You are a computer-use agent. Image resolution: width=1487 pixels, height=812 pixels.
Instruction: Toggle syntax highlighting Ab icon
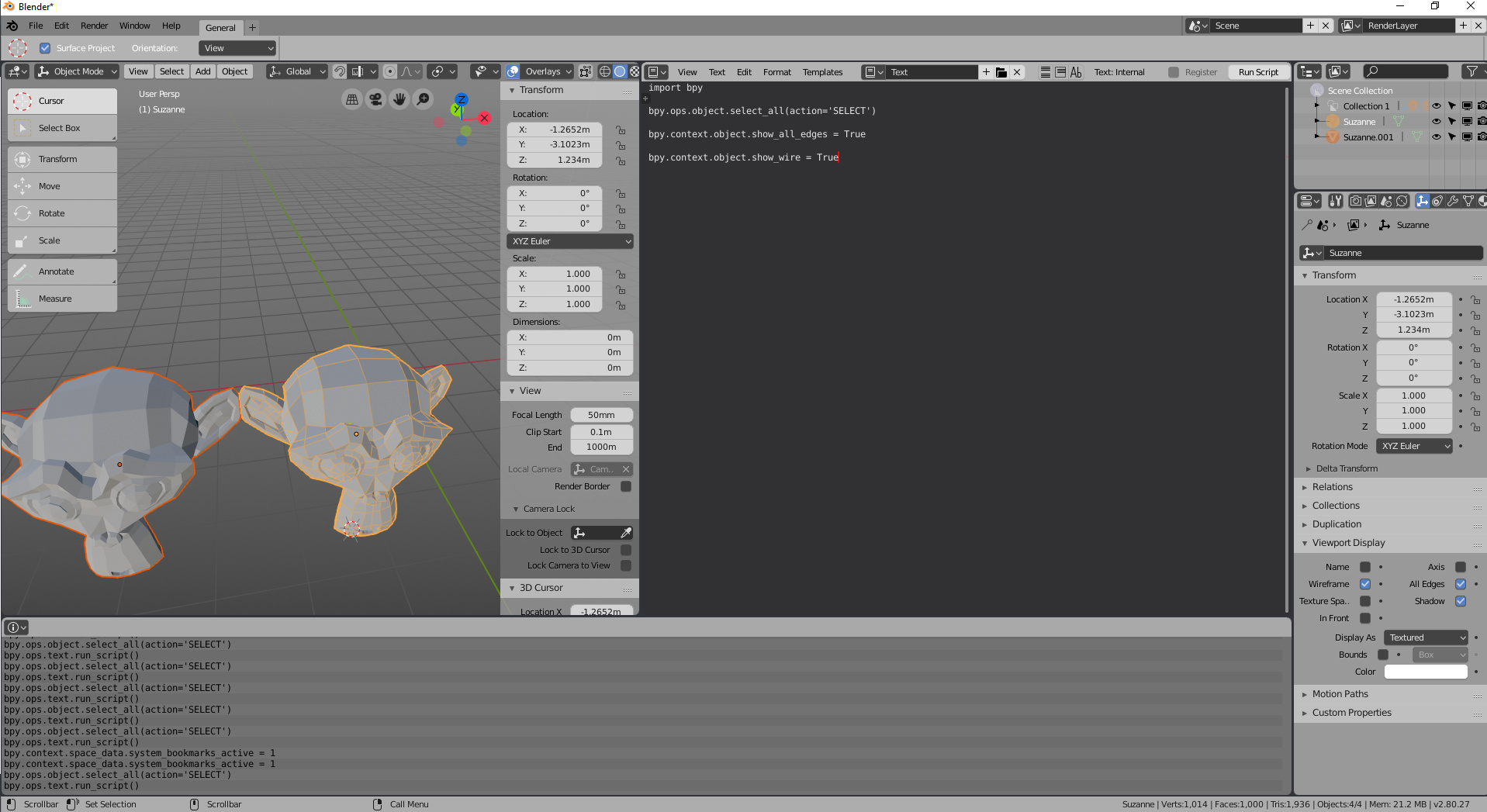click(1076, 72)
